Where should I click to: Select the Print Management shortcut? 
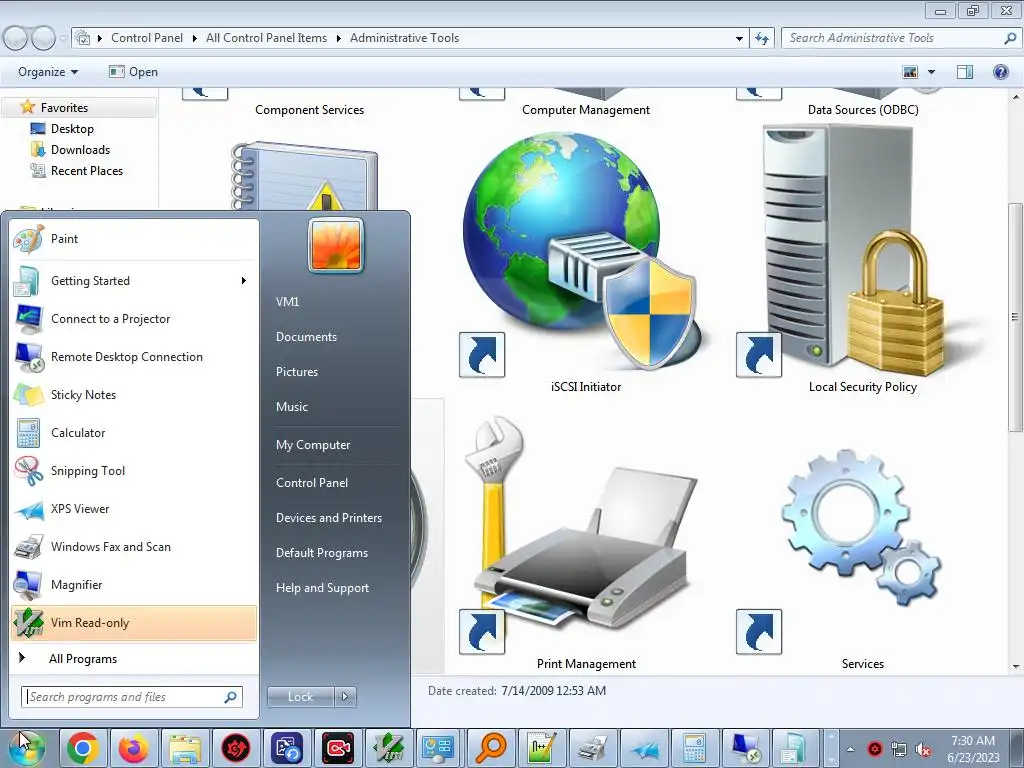coord(586,542)
